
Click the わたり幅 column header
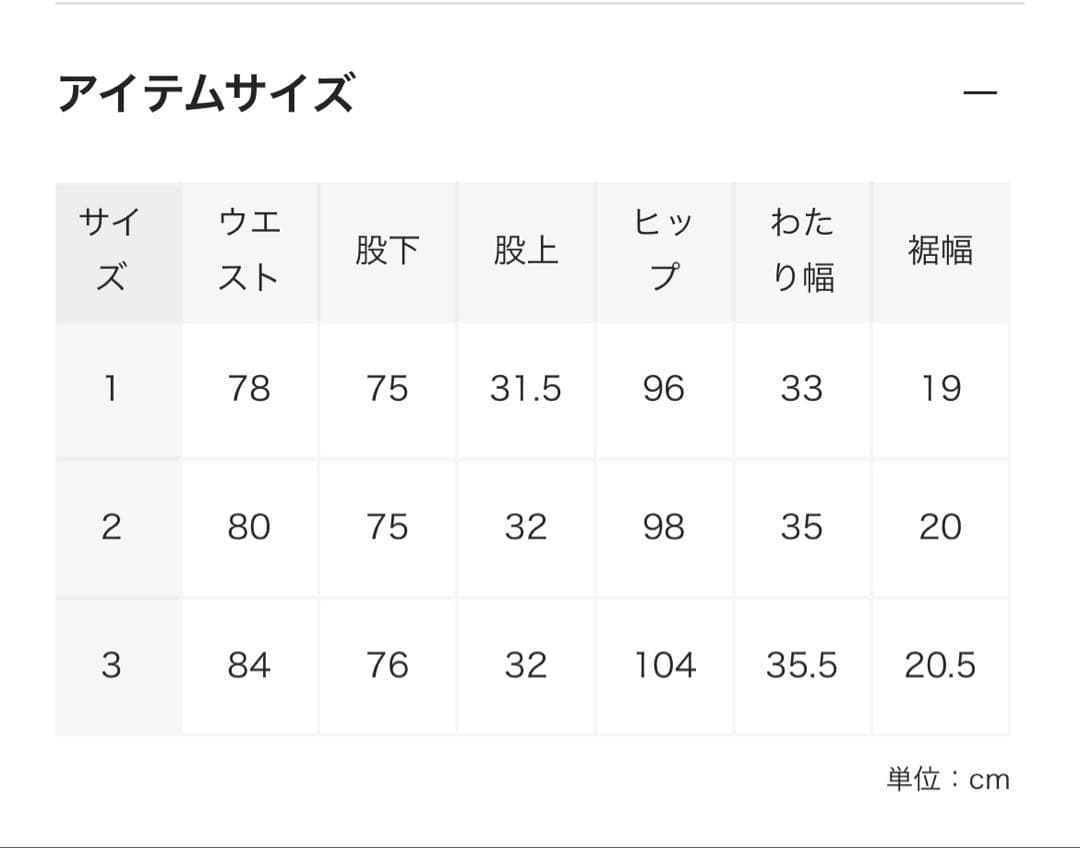[x=802, y=250]
